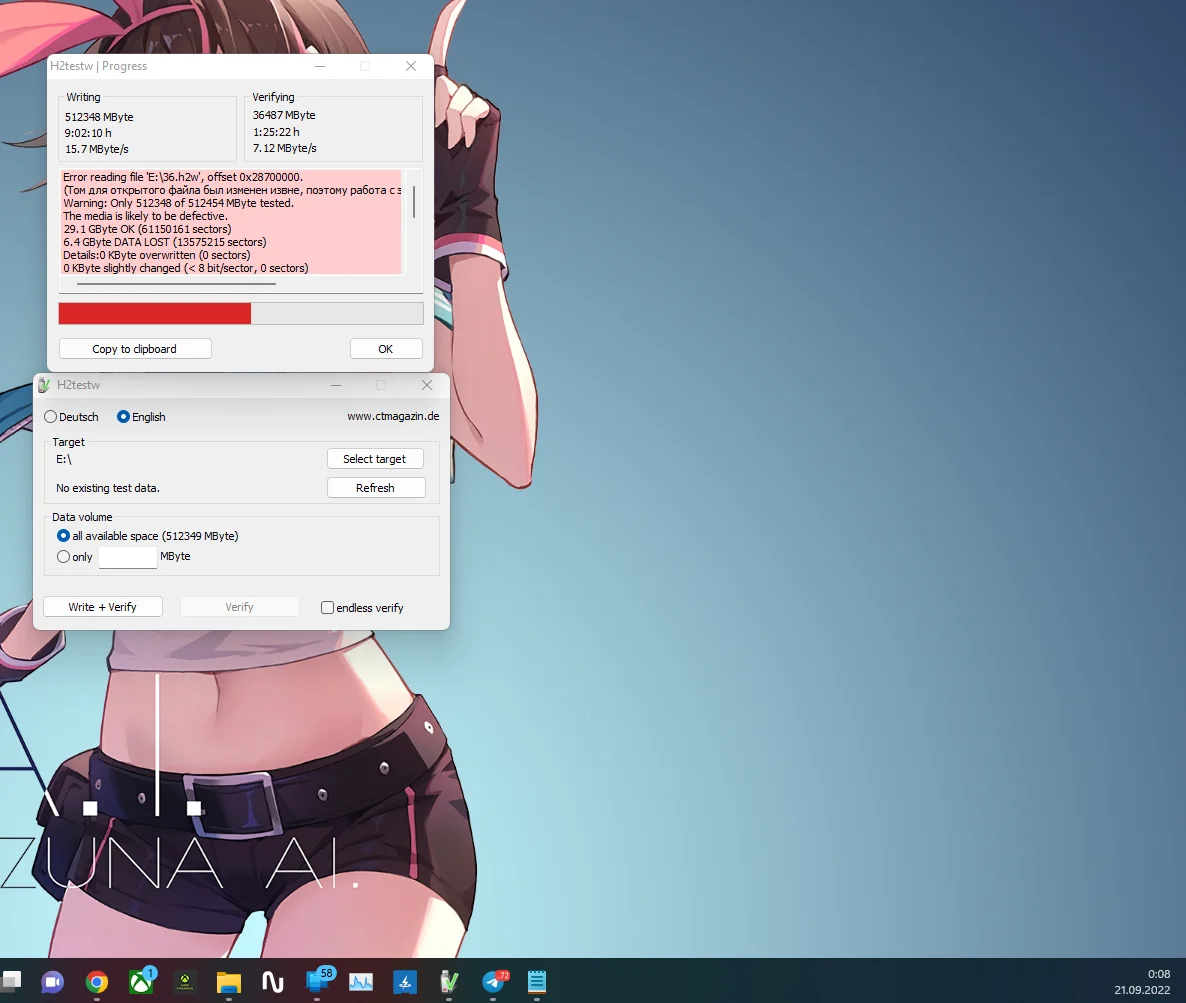Select Deutsch language option

(x=71, y=417)
